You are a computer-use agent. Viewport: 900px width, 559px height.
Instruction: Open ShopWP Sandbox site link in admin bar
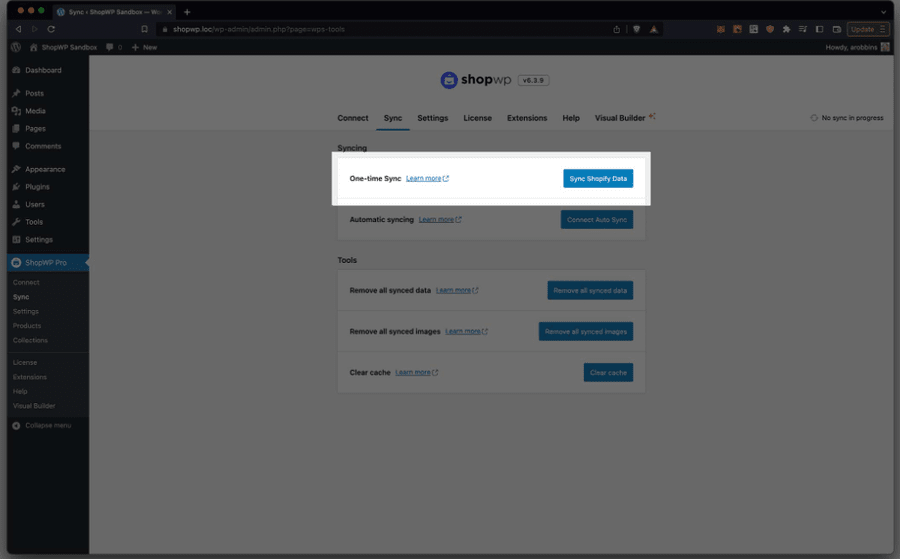point(63,47)
